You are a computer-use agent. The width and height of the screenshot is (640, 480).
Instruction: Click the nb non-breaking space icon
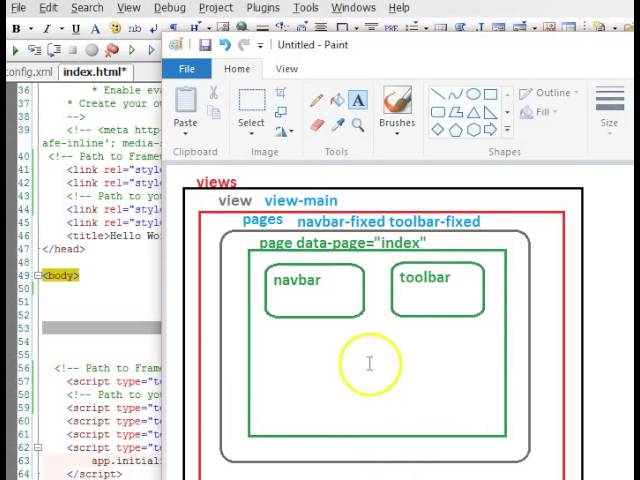(x=135, y=29)
